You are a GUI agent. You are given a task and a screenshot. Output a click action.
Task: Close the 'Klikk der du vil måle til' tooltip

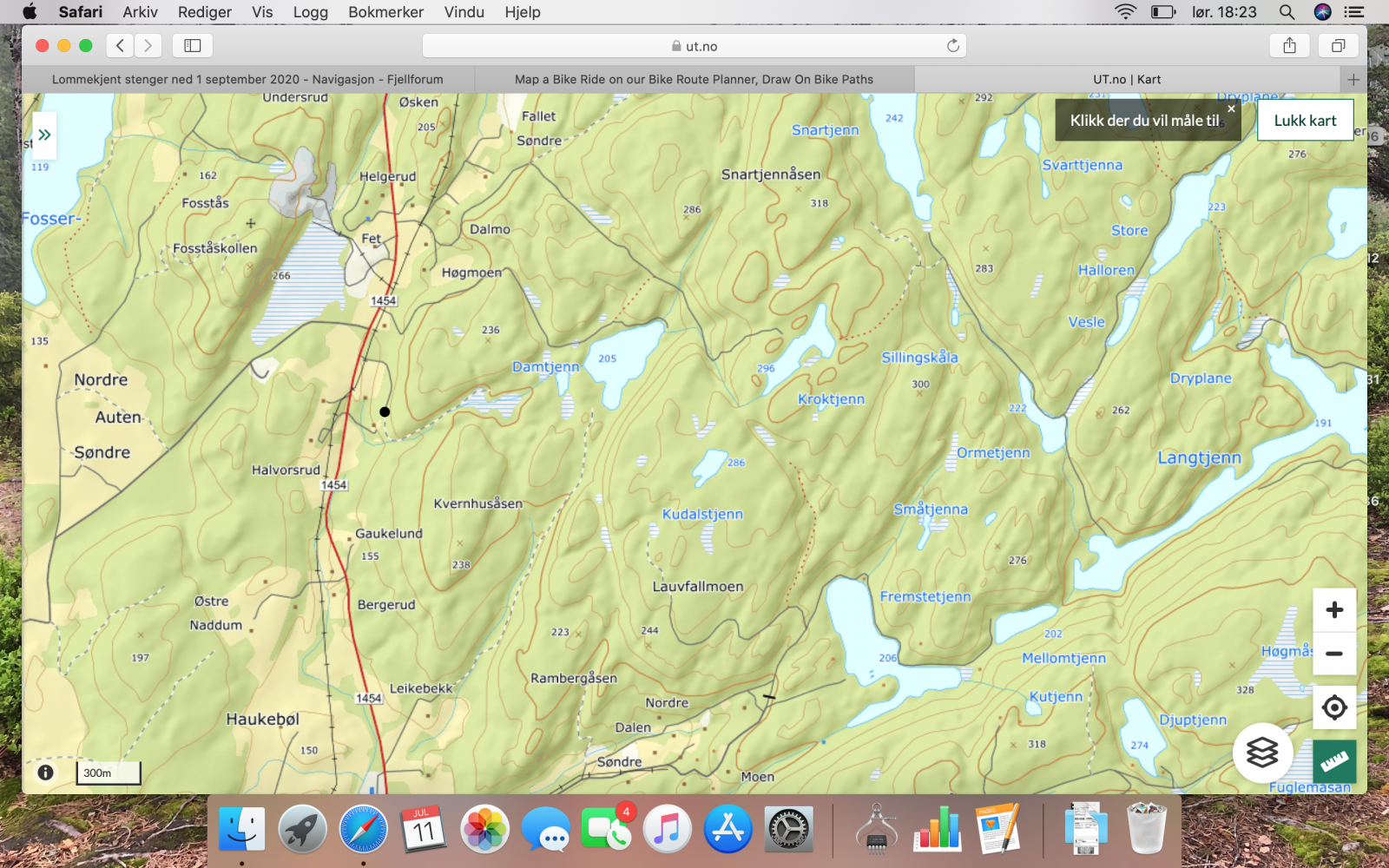[x=1231, y=109]
